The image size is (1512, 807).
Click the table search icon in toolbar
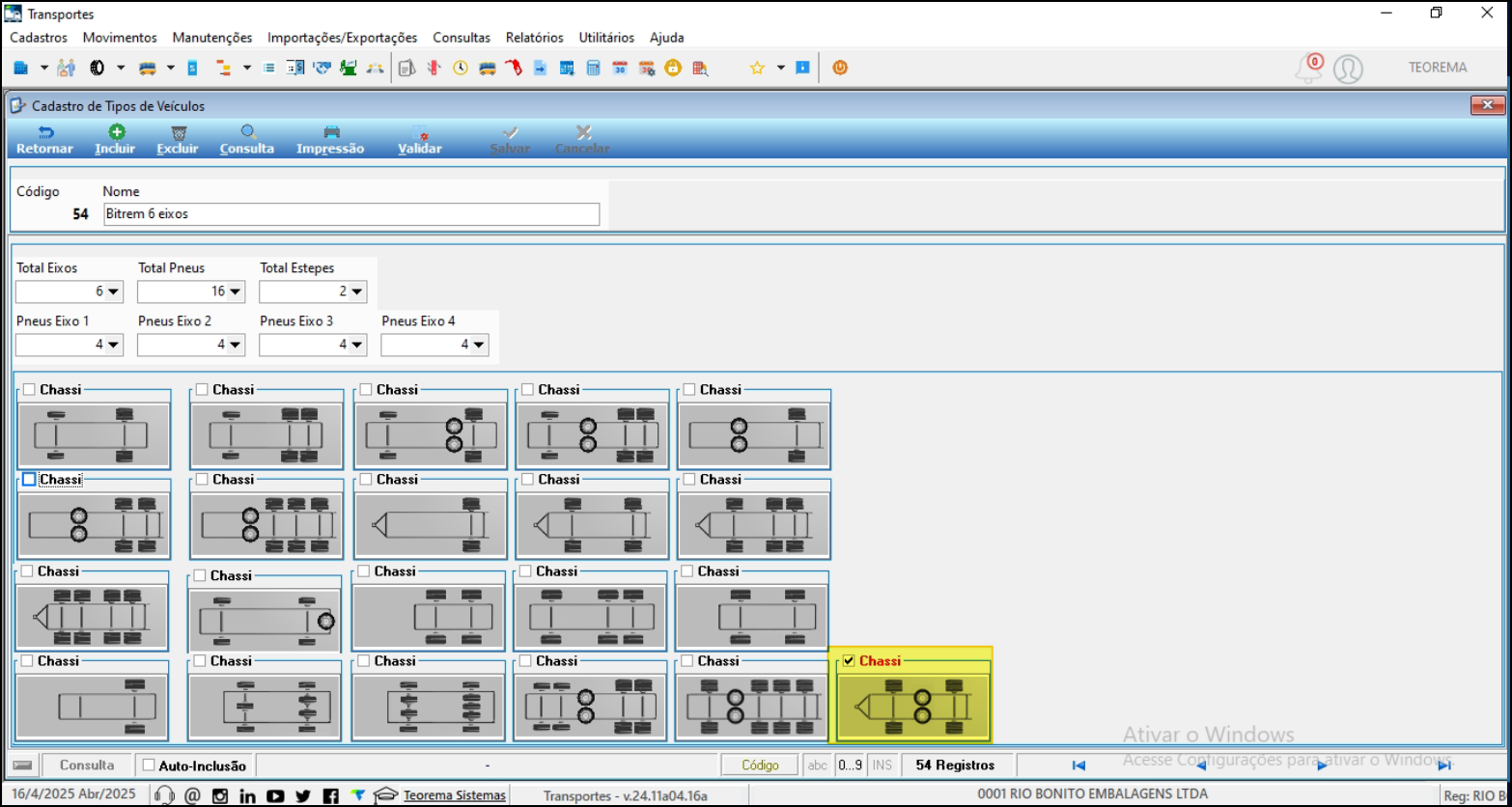point(700,68)
